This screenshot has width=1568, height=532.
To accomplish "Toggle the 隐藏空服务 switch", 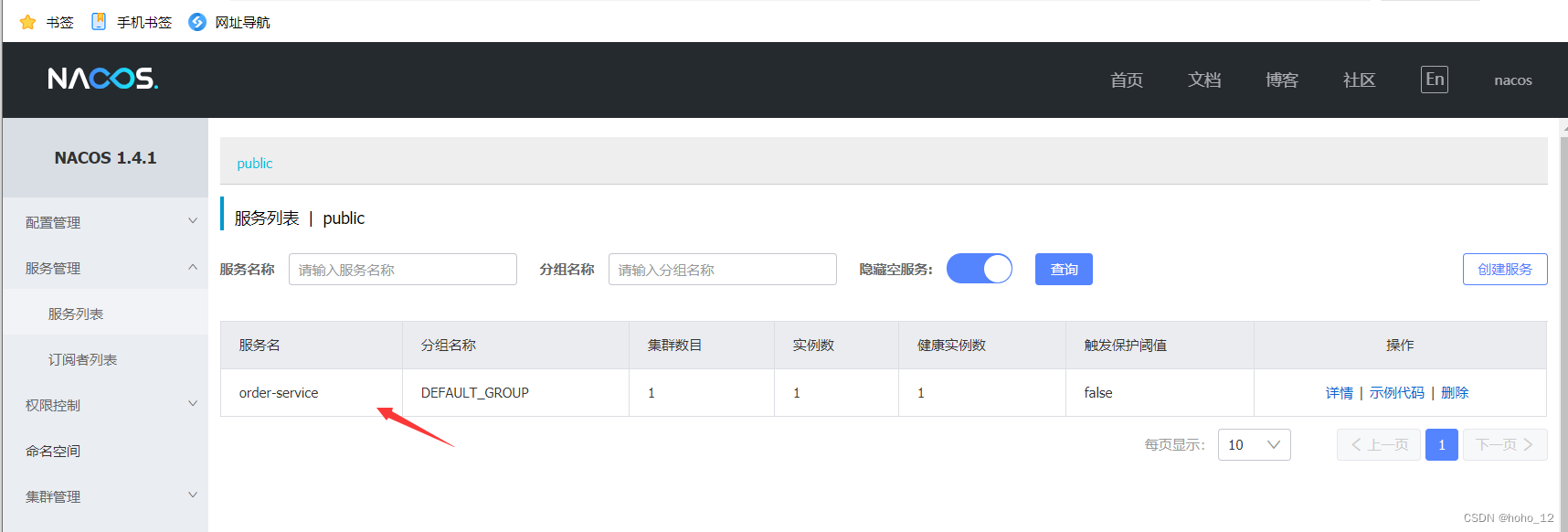I will [x=980, y=269].
